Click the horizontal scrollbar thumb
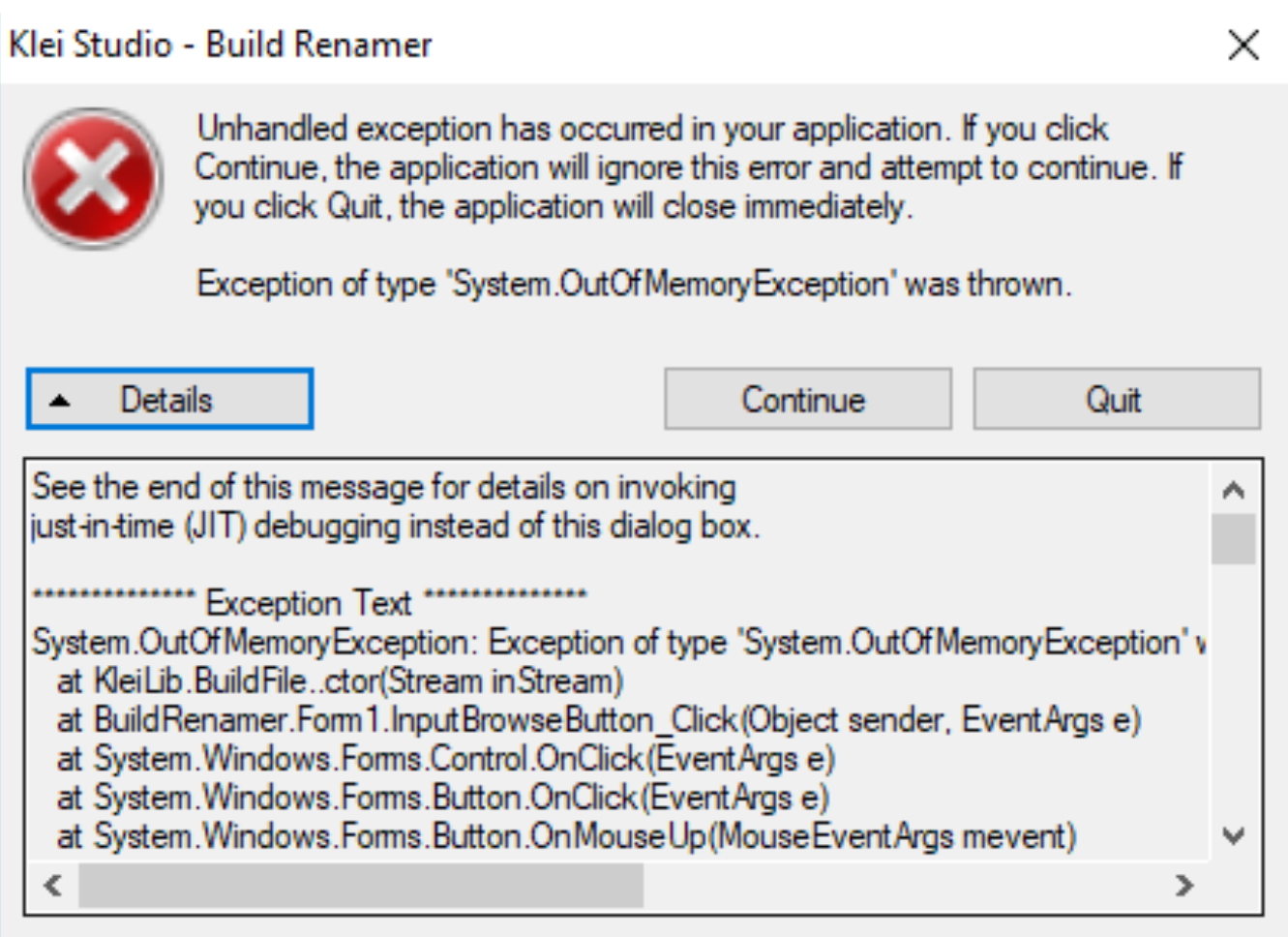Screen dimensions: 1288x937 click(360, 885)
